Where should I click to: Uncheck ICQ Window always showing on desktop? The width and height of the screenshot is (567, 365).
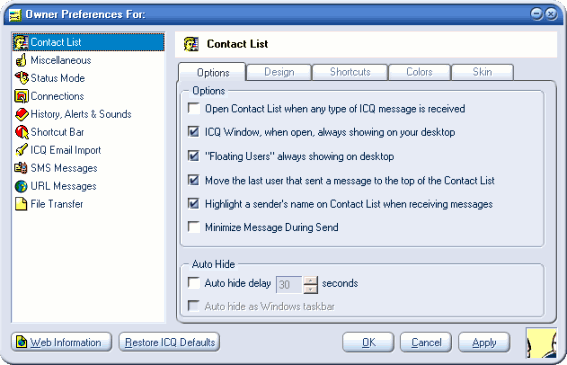click(193, 132)
